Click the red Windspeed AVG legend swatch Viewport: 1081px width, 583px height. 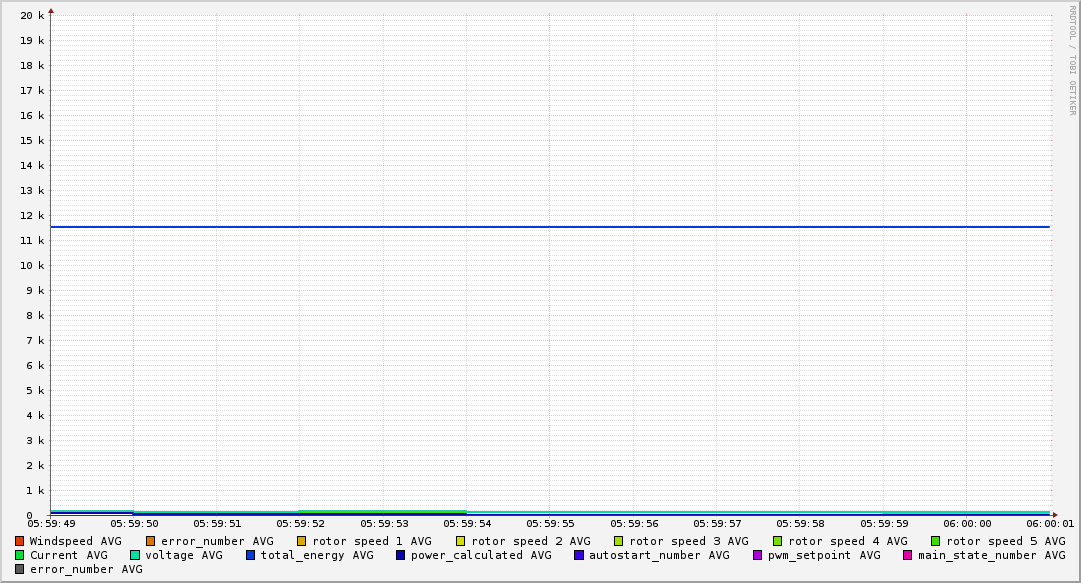pyautogui.click(x=20, y=541)
